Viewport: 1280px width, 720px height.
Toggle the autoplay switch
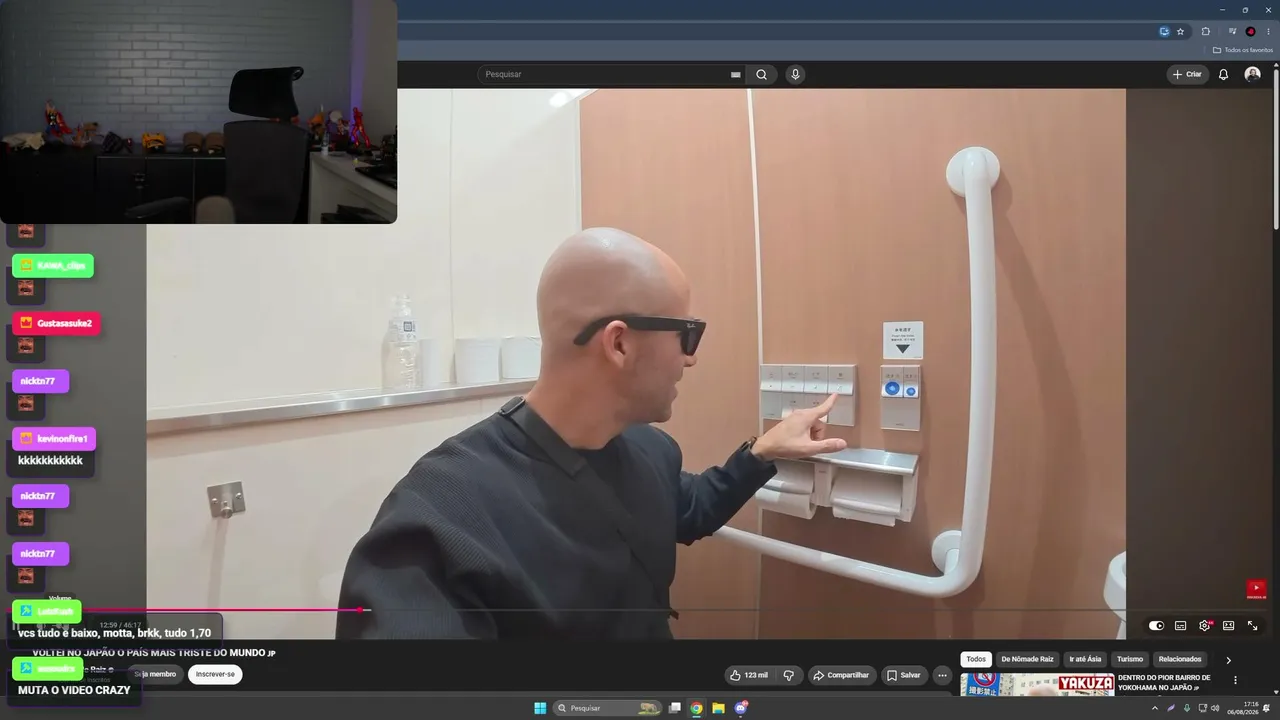pos(1156,626)
